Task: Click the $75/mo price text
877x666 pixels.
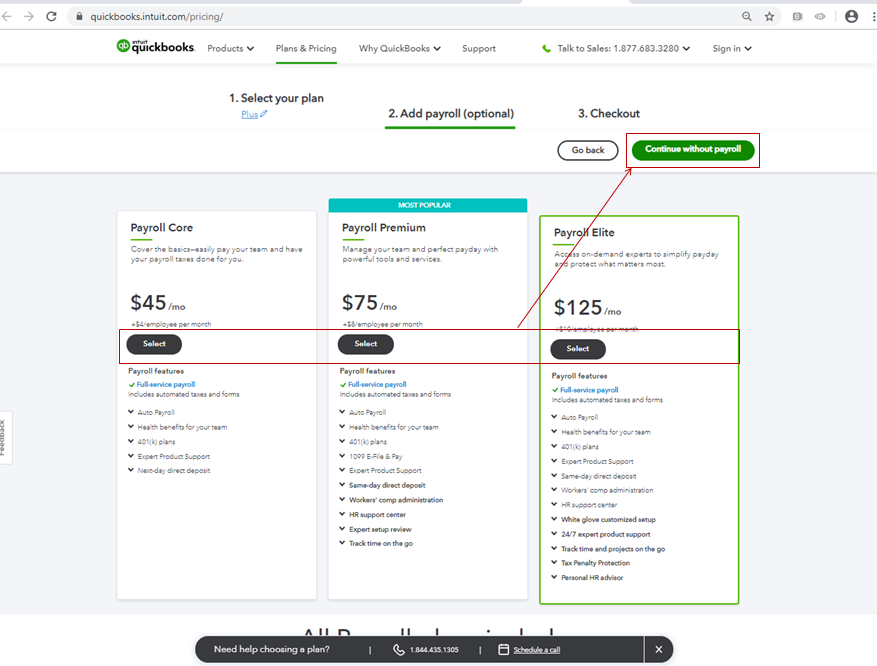Action: click(x=369, y=303)
